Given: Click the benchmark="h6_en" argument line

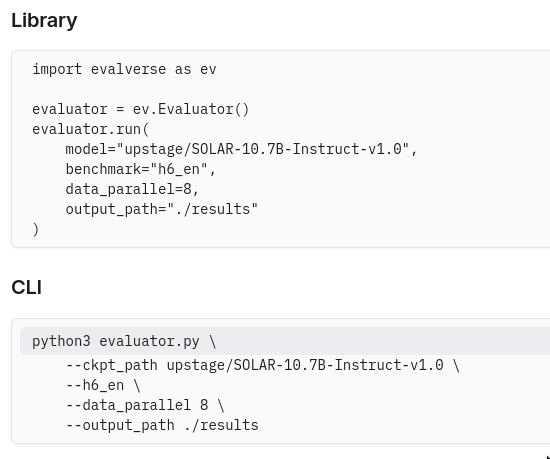Looking at the screenshot, I should 141,169.
